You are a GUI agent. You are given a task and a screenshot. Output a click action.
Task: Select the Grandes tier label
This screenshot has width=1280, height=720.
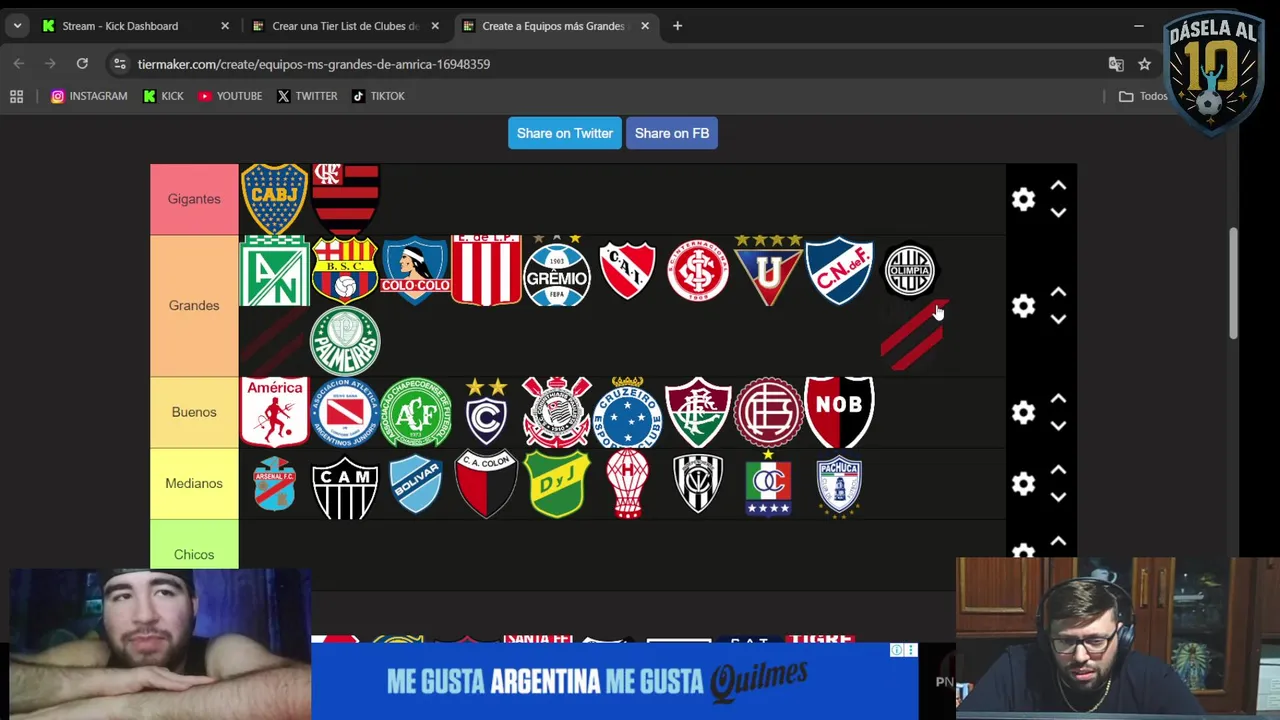coord(194,305)
